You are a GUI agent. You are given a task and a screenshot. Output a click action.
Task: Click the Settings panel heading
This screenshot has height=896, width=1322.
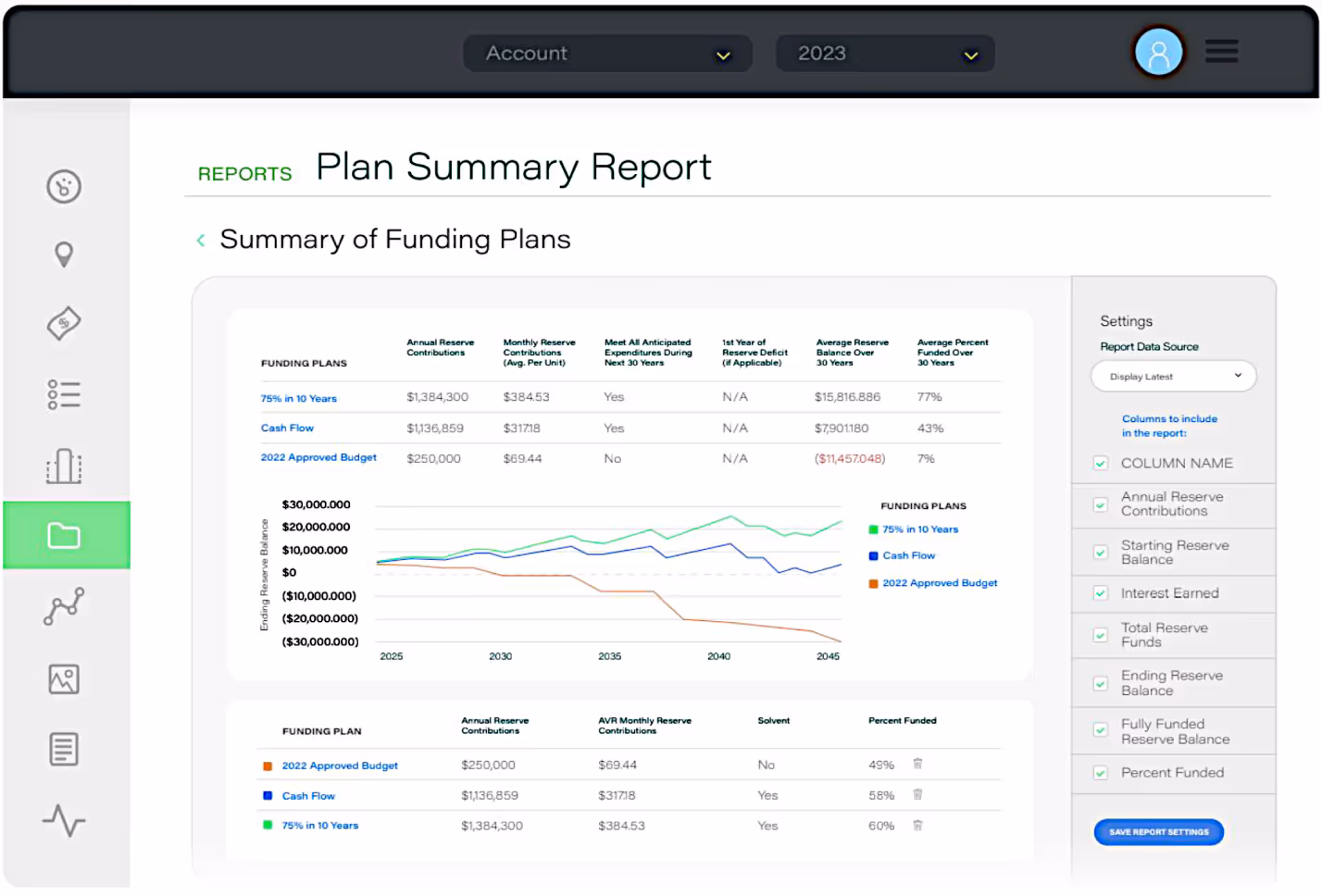click(1126, 321)
